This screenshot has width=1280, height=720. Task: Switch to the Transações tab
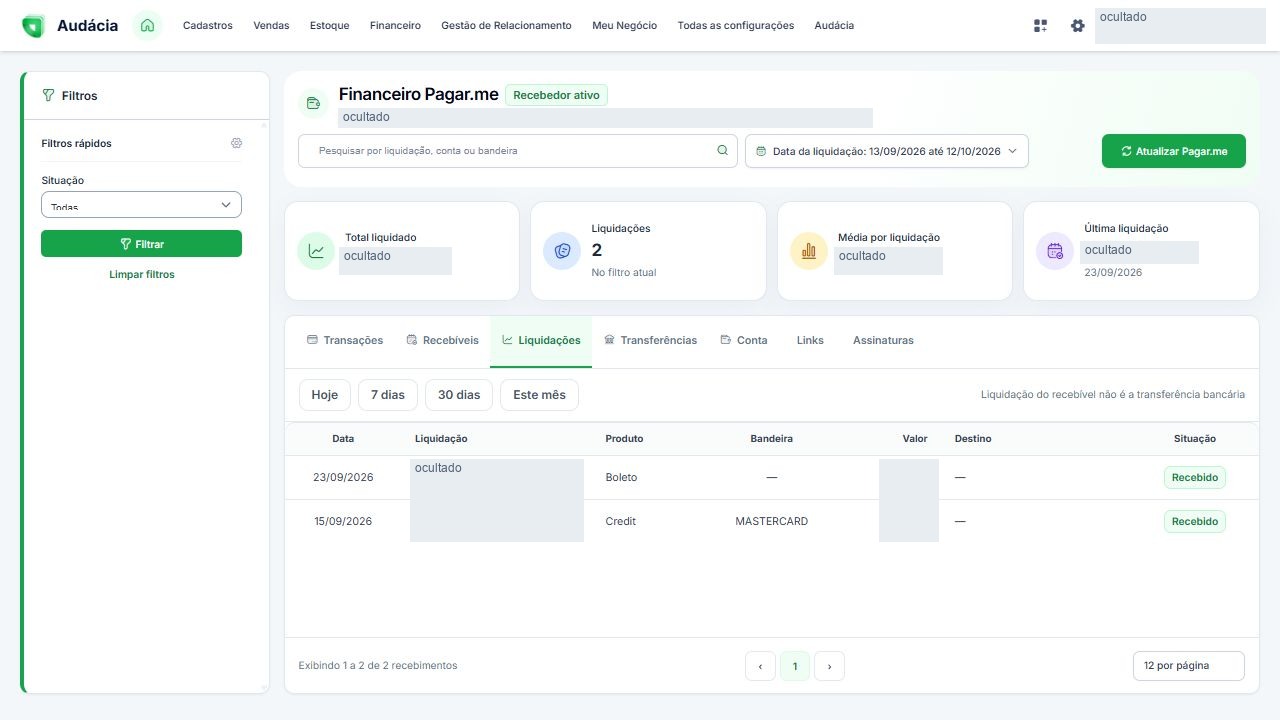tap(345, 341)
